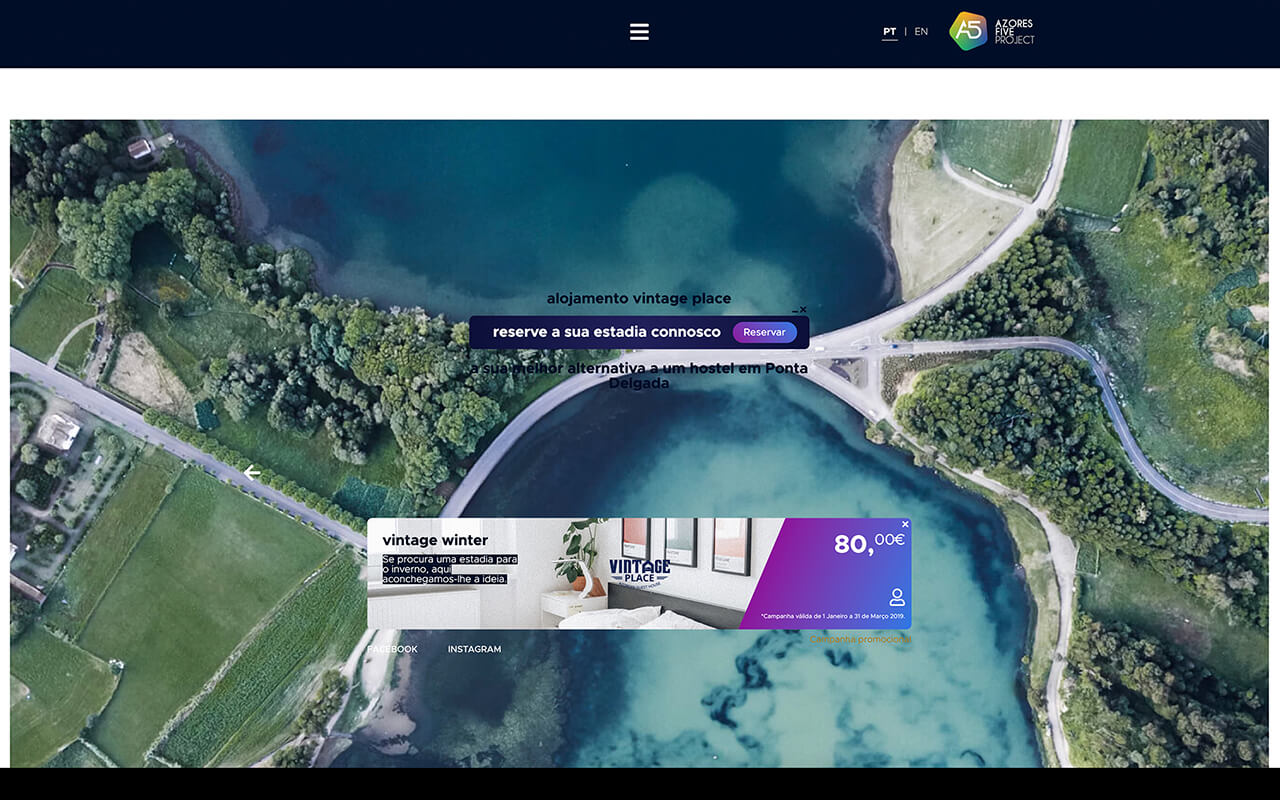Open the Instagram link
This screenshot has width=1280, height=800.
coord(474,649)
